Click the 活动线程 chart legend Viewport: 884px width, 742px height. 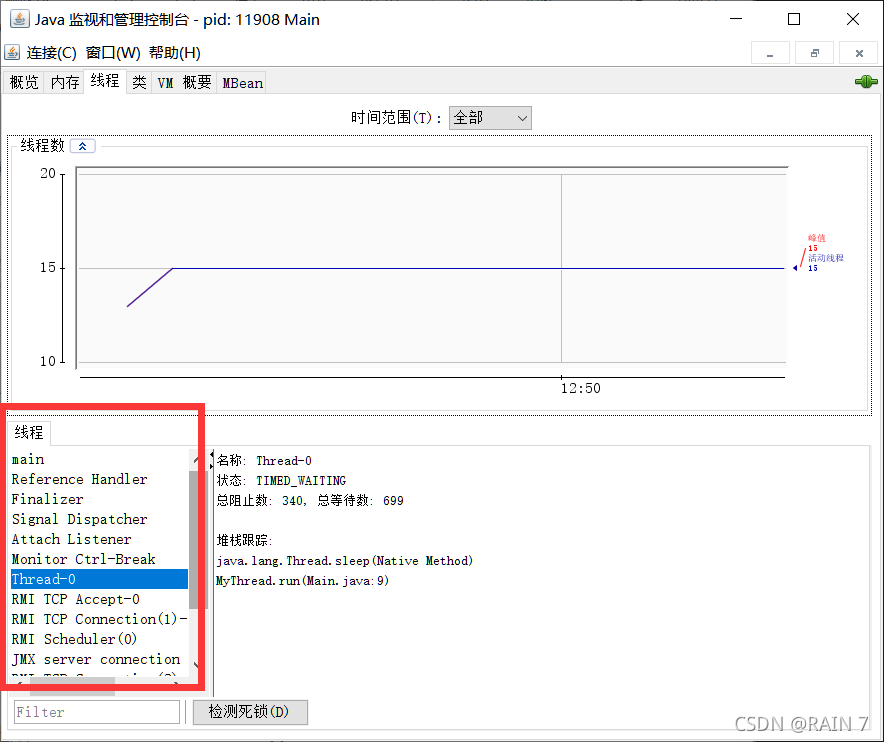point(825,262)
